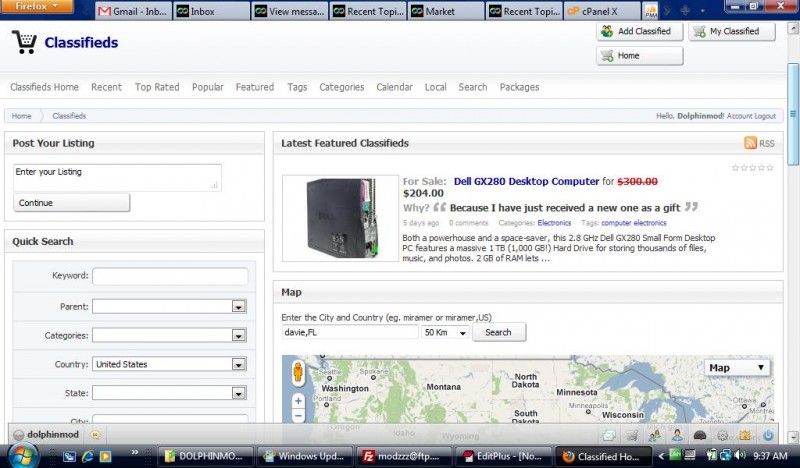This screenshot has width=800, height=468.
Task: Click the Add Classified button
Action: 639,31
